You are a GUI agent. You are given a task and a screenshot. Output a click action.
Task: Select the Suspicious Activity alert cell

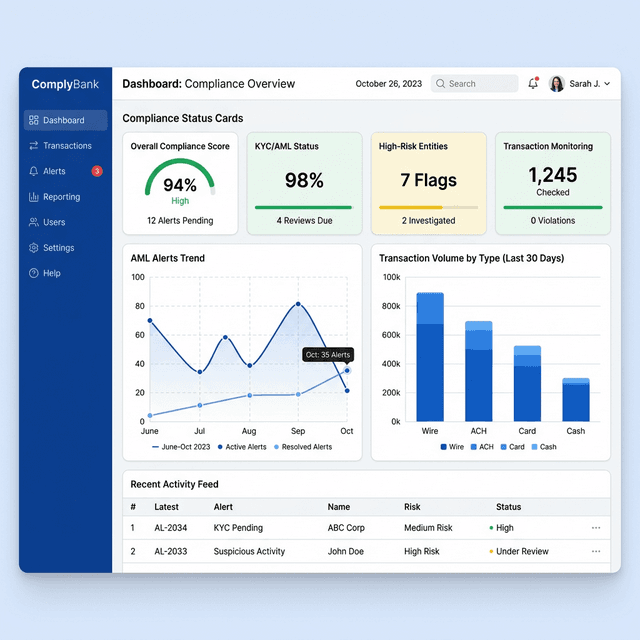point(249,551)
